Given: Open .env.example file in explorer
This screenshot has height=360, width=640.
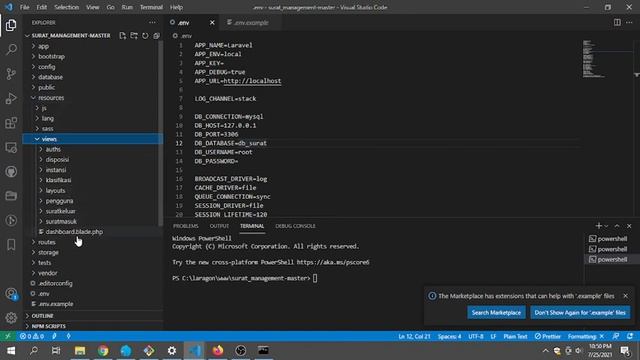Looking at the screenshot, I should pyautogui.click(x=56, y=304).
